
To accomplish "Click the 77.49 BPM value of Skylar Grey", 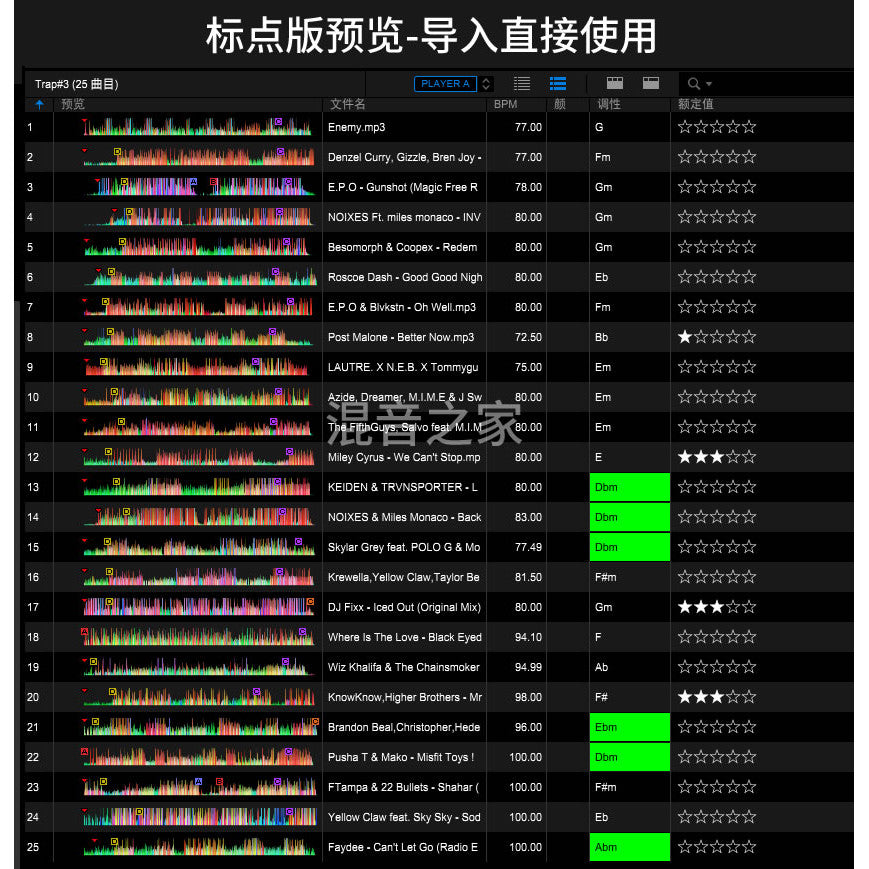I will coord(528,547).
